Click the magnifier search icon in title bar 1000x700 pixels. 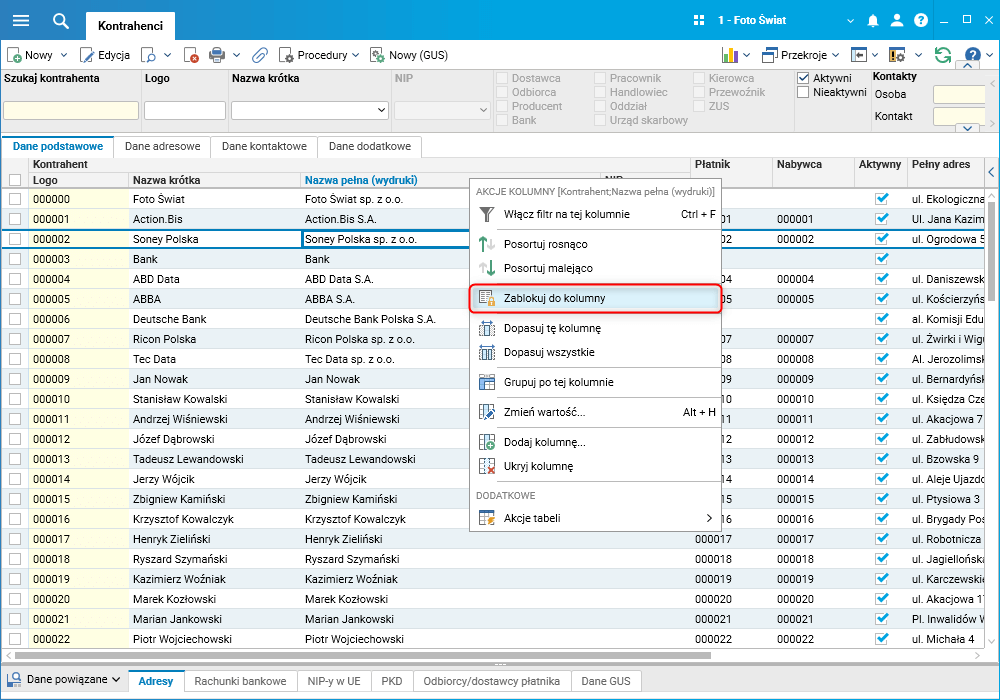tap(61, 21)
